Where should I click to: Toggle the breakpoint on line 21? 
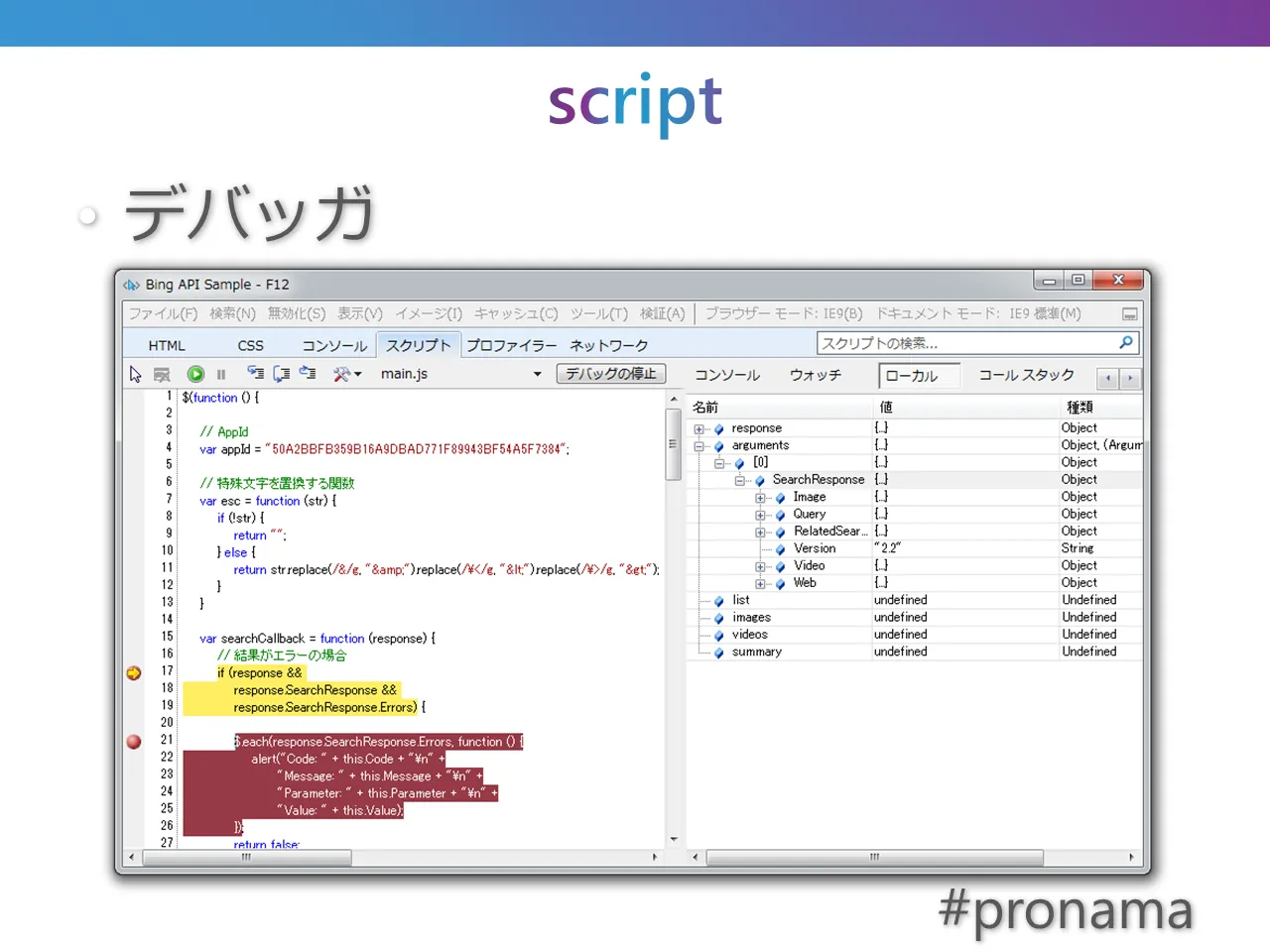coord(134,741)
